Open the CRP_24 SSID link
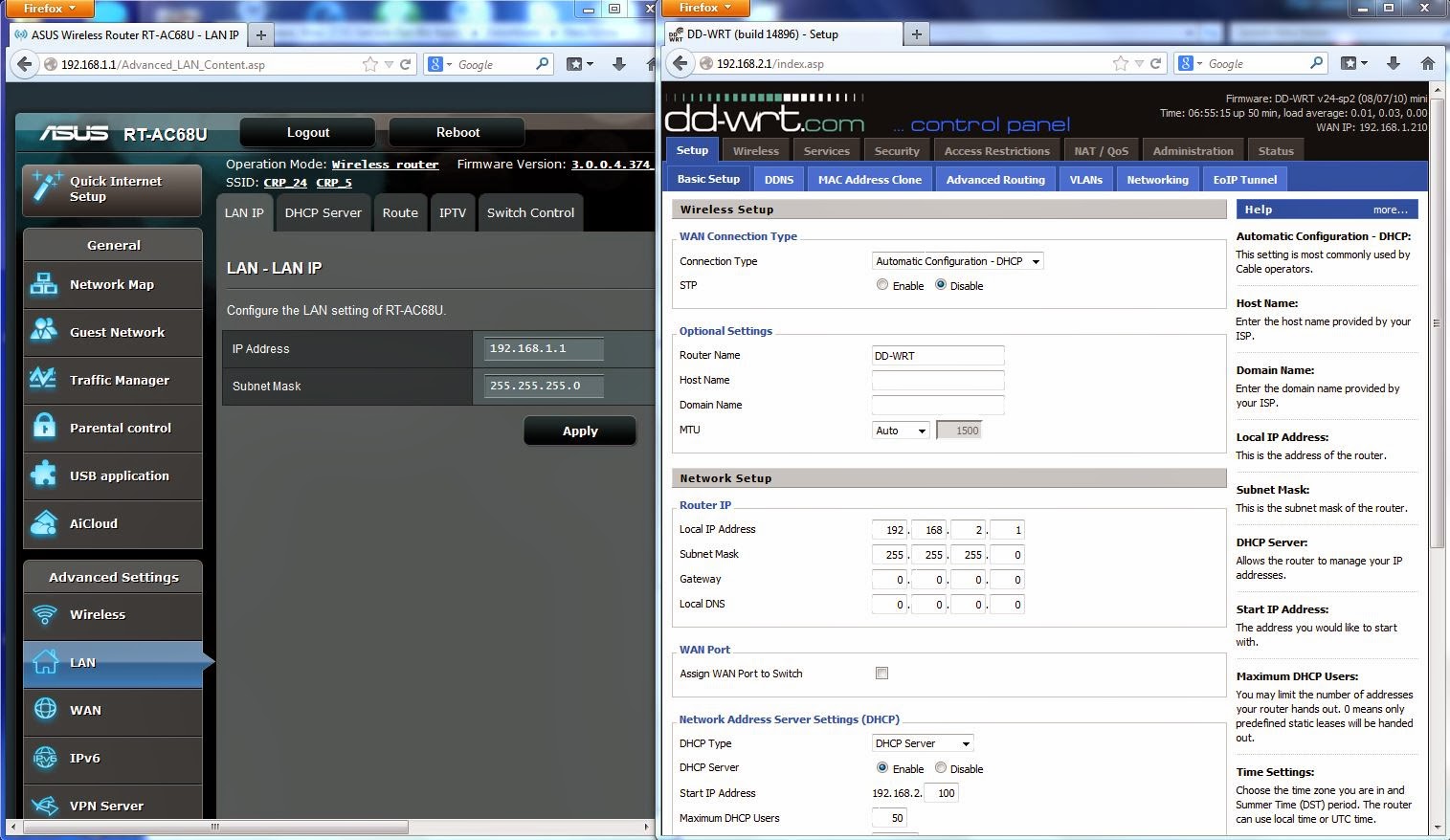1450x840 pixels. [285, 183]
